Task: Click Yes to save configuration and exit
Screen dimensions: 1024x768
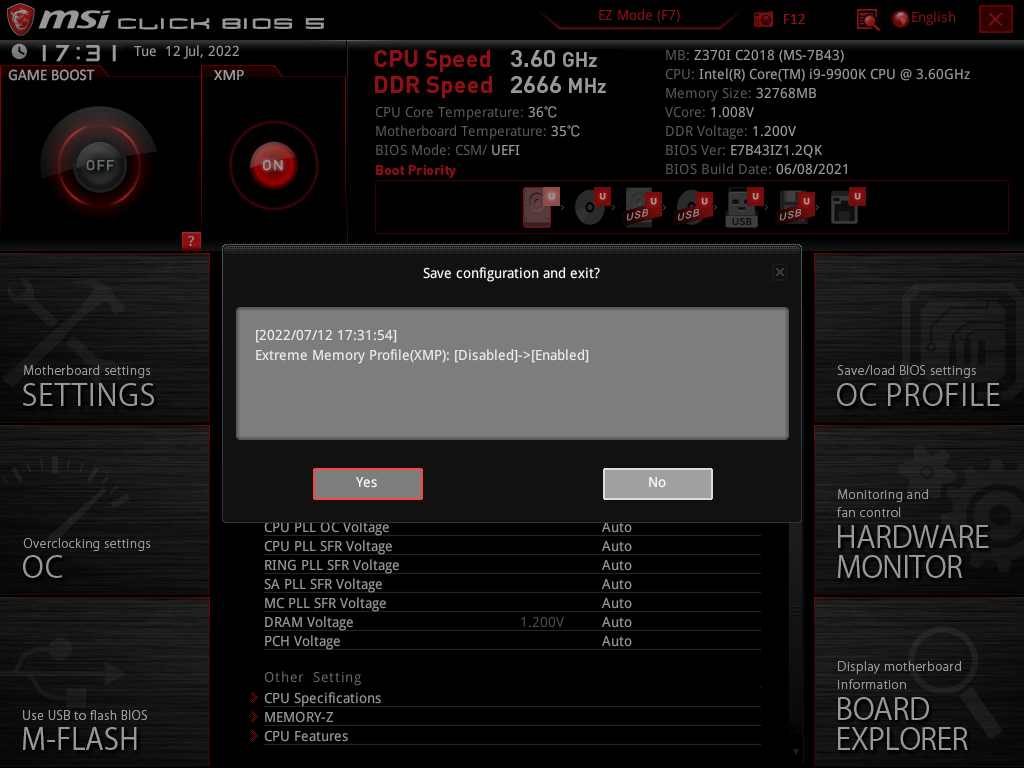Action: [x=367, y=483]
